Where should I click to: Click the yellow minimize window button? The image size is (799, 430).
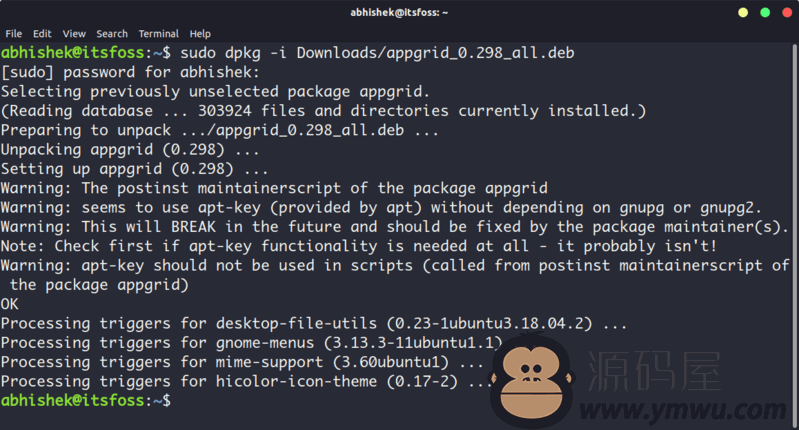(x=743, y=12)
